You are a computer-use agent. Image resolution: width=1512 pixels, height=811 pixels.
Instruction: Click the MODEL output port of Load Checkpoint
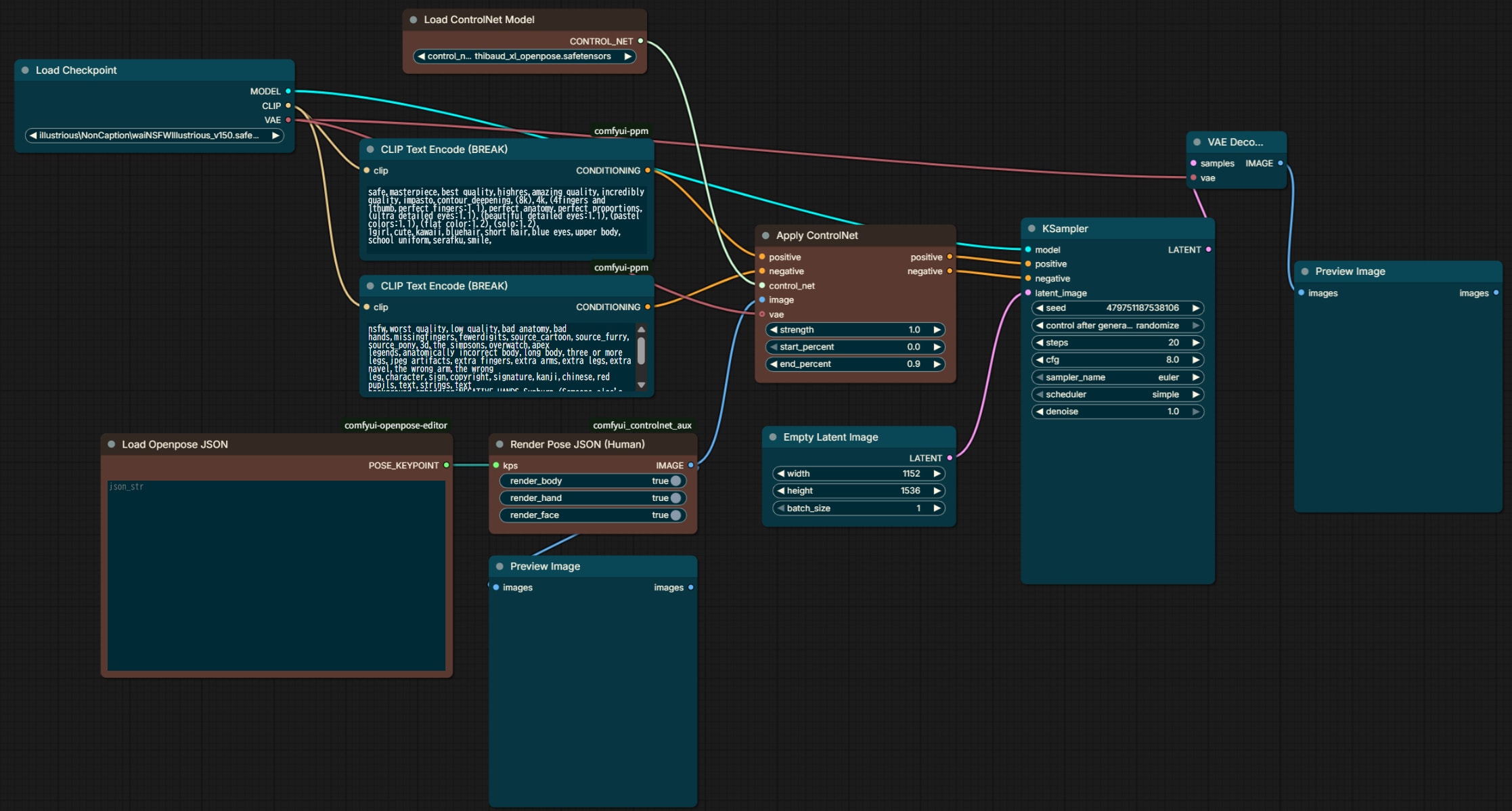coord(288,91)
